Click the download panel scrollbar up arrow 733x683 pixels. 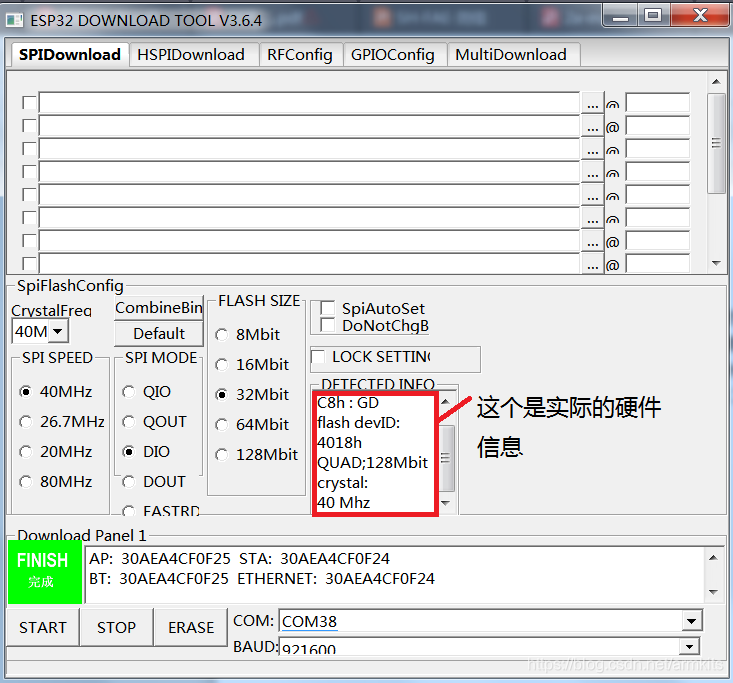click(x=713, y=557)
